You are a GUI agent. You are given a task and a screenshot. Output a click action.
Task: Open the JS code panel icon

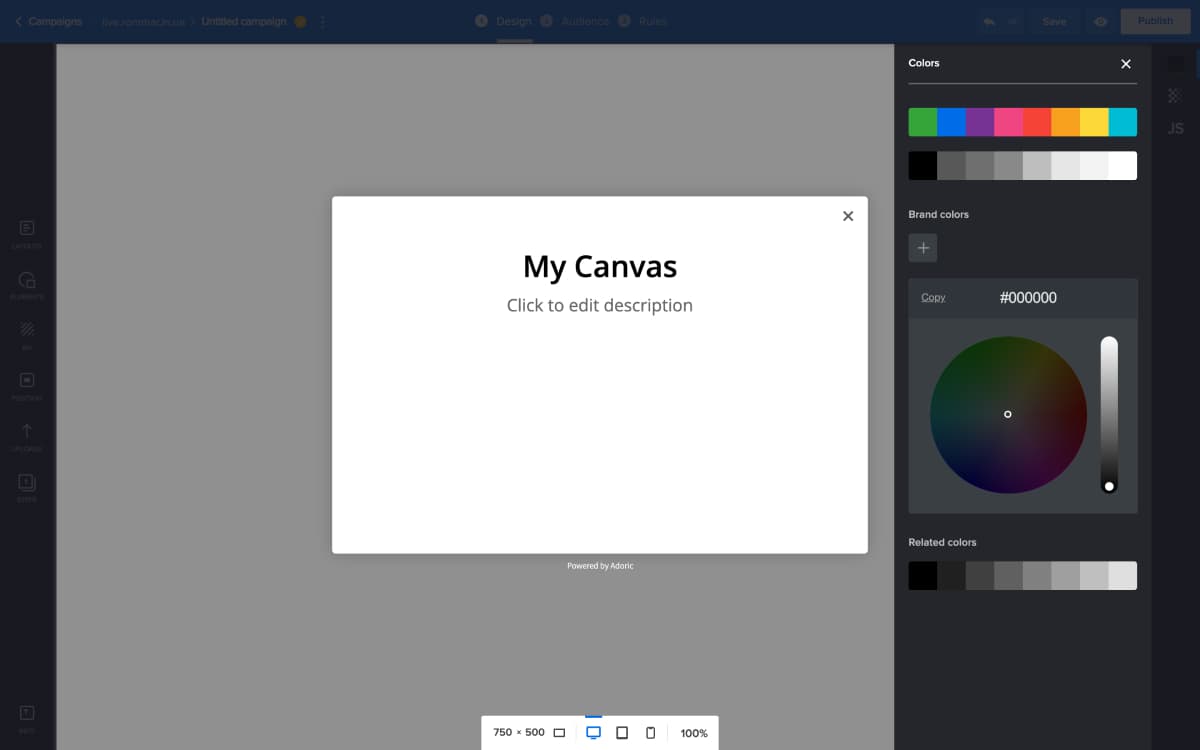(x=1176, y=129)
